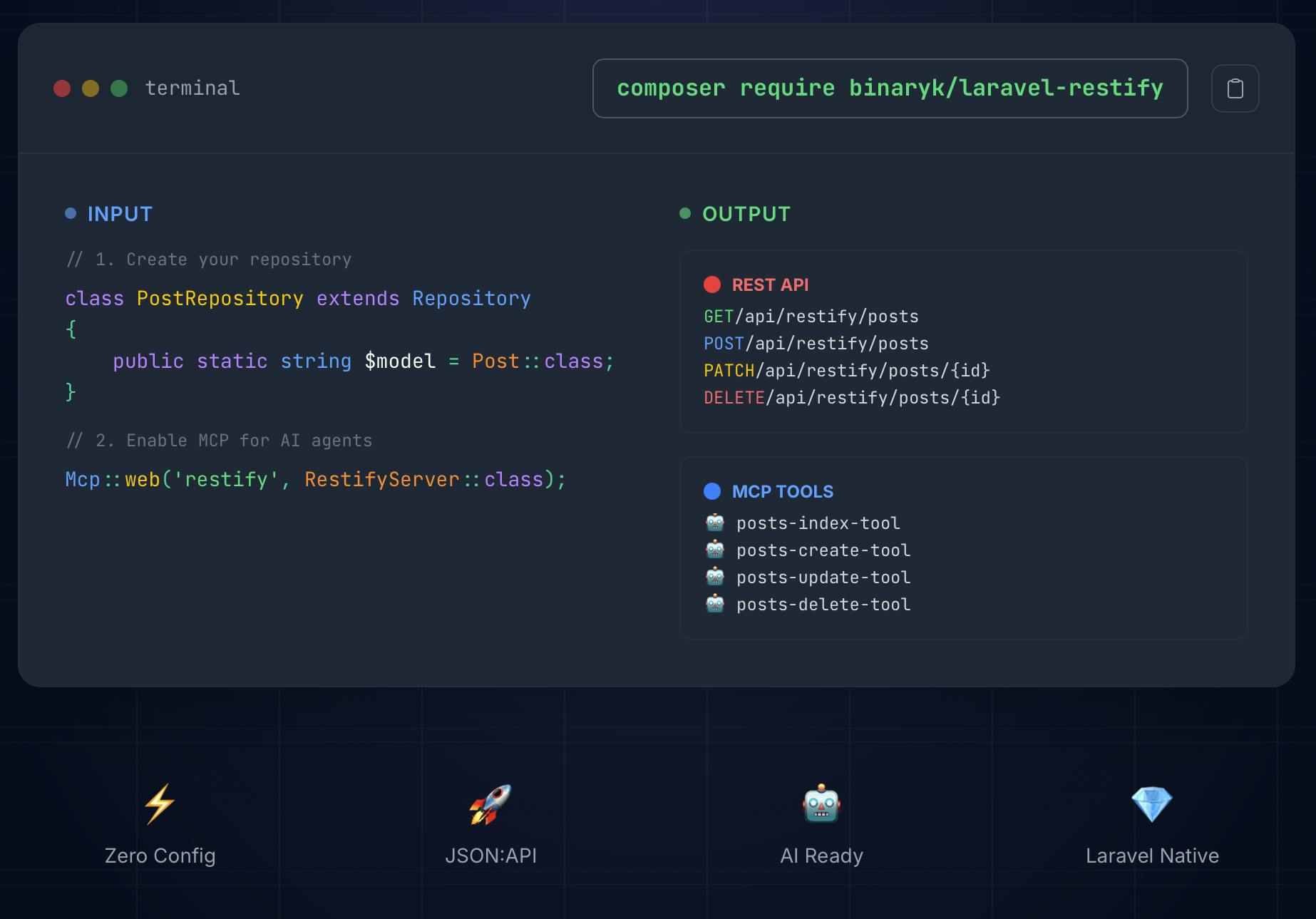Screen dimensions: 1316x919
Task: Click robot icon beside posts-delete-tool
Action: [715, 604]
